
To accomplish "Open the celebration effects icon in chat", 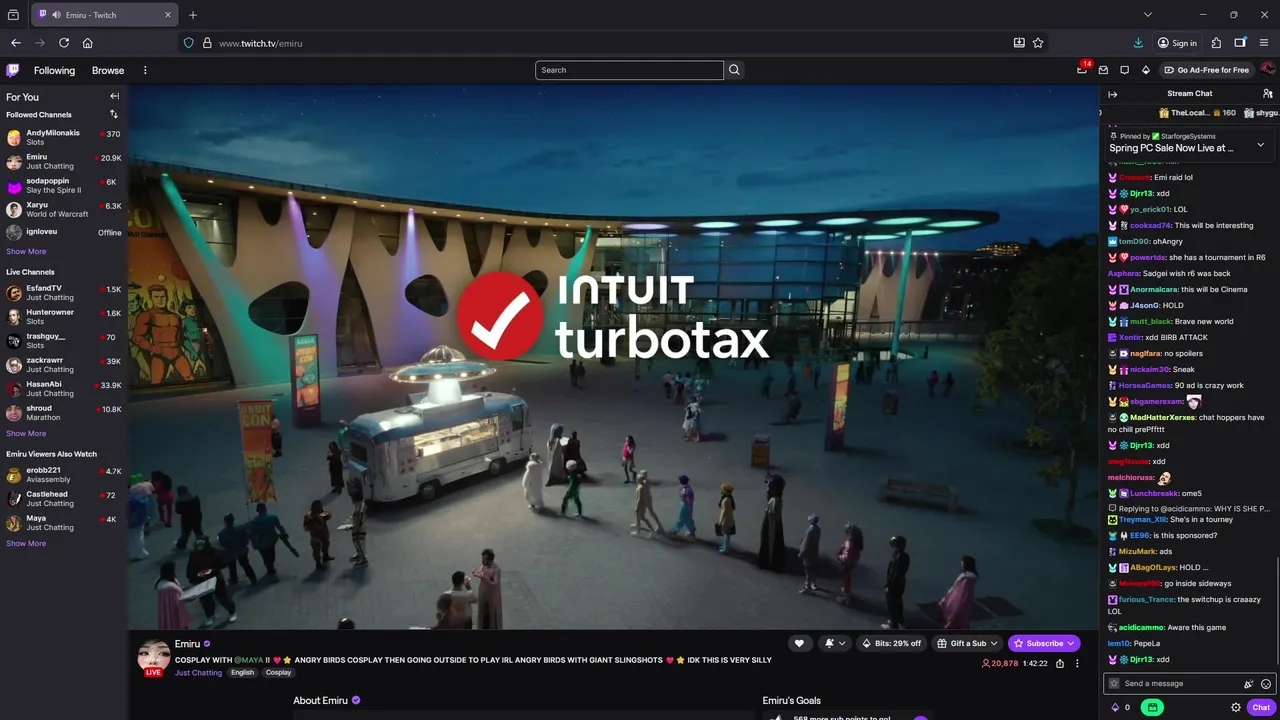I will tap(1248, 684).
